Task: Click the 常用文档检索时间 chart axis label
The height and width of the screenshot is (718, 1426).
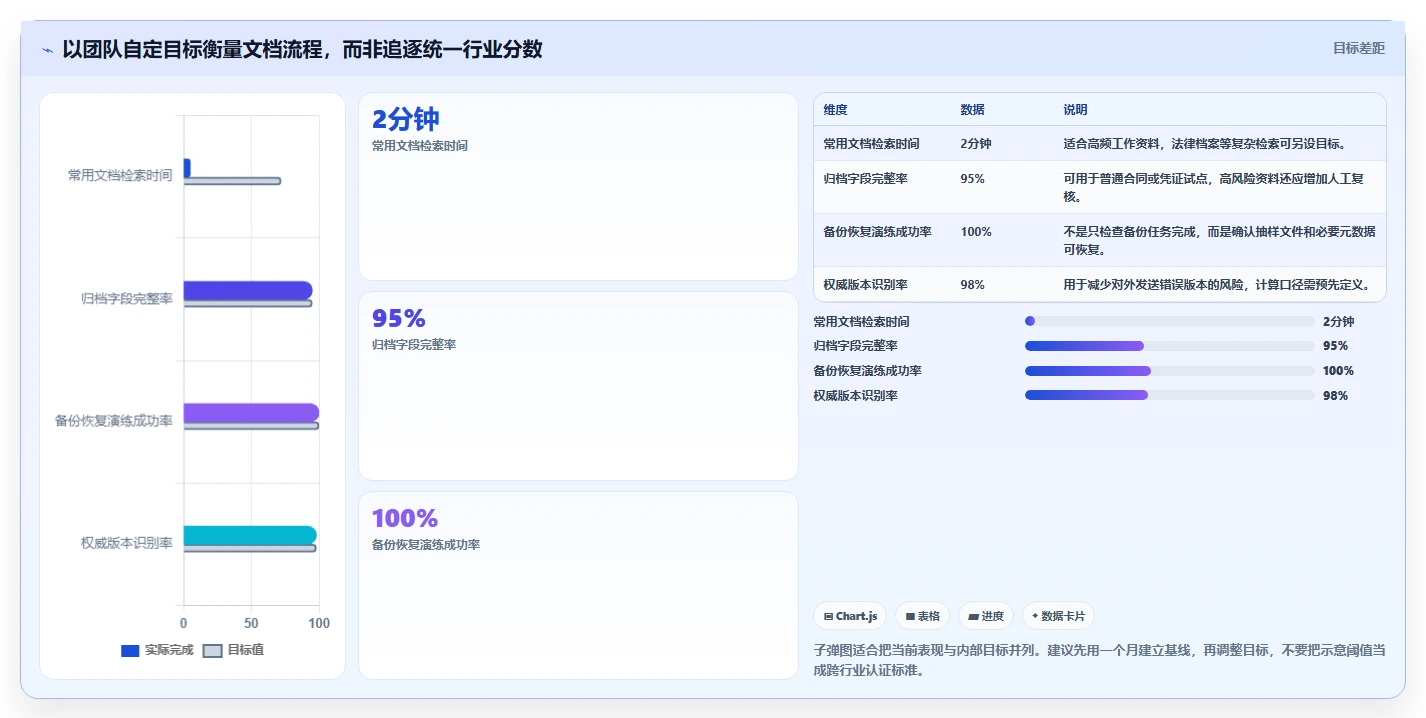Action: click(x=120, y=175)
